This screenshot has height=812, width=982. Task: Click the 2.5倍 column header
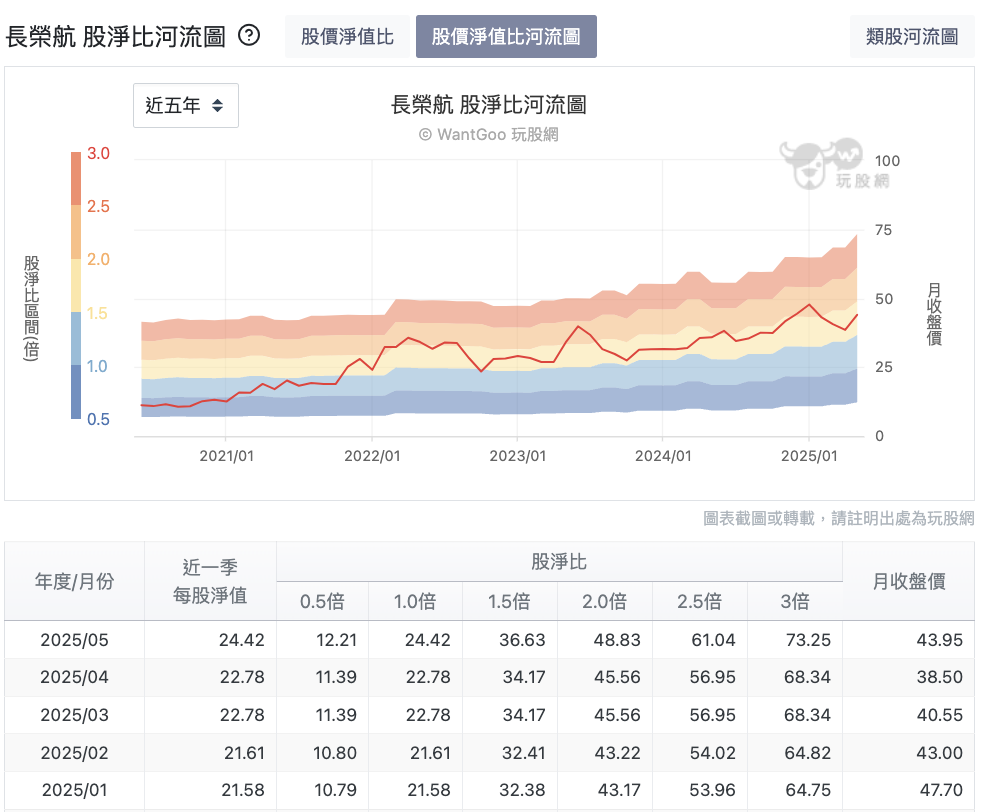(x=700, y=602)
